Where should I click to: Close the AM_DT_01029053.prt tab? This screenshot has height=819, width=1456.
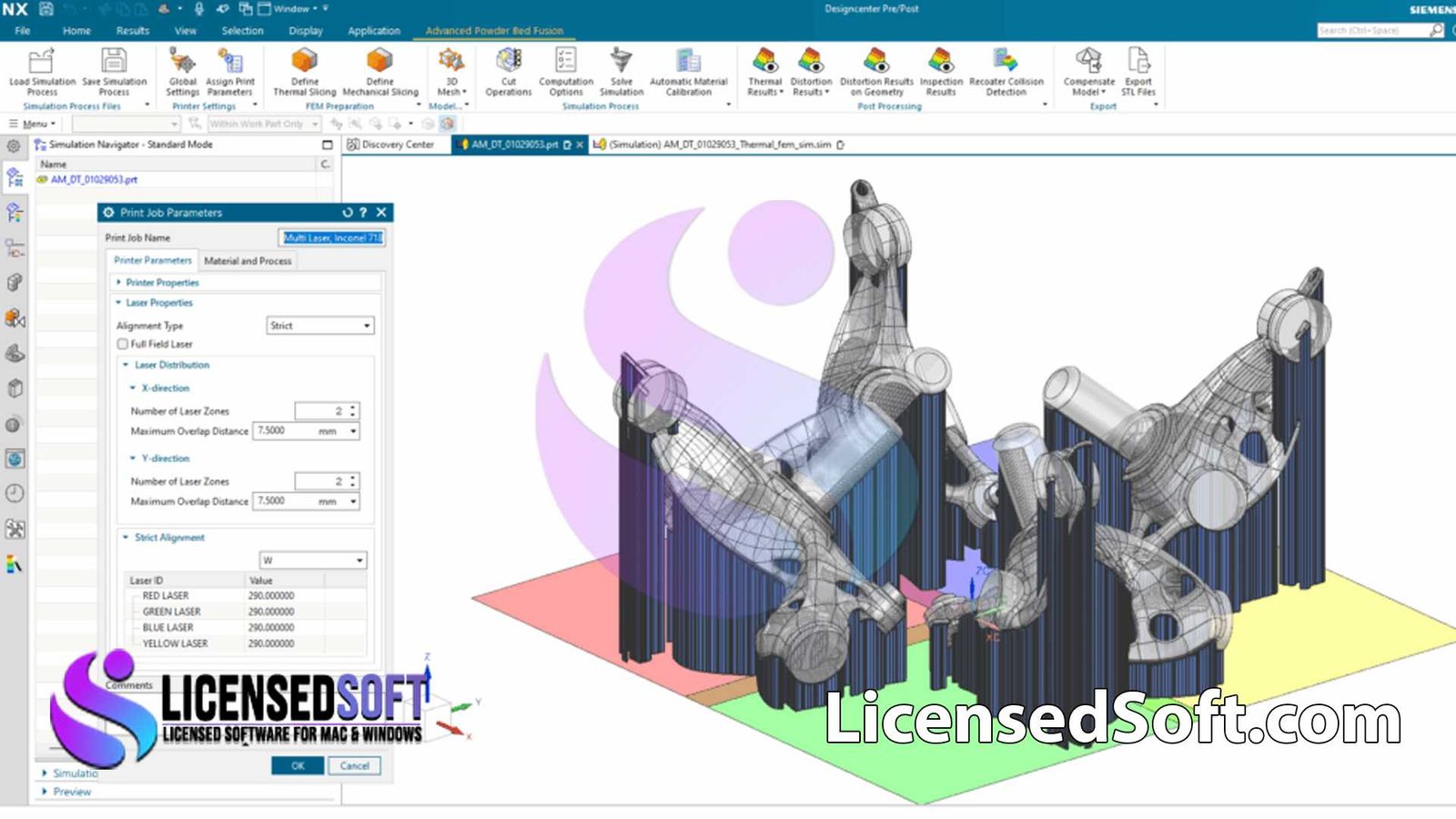(580, 145)
